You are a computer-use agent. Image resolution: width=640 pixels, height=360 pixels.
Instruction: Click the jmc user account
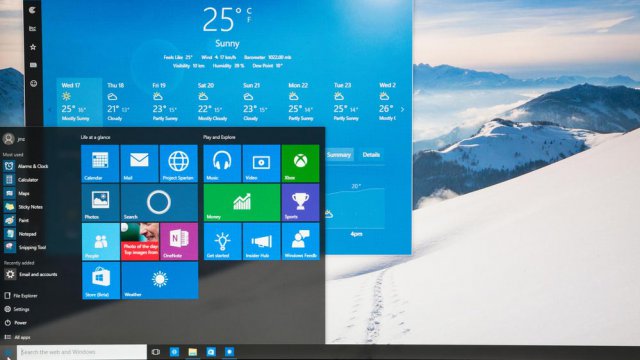[x=14, y=139]
